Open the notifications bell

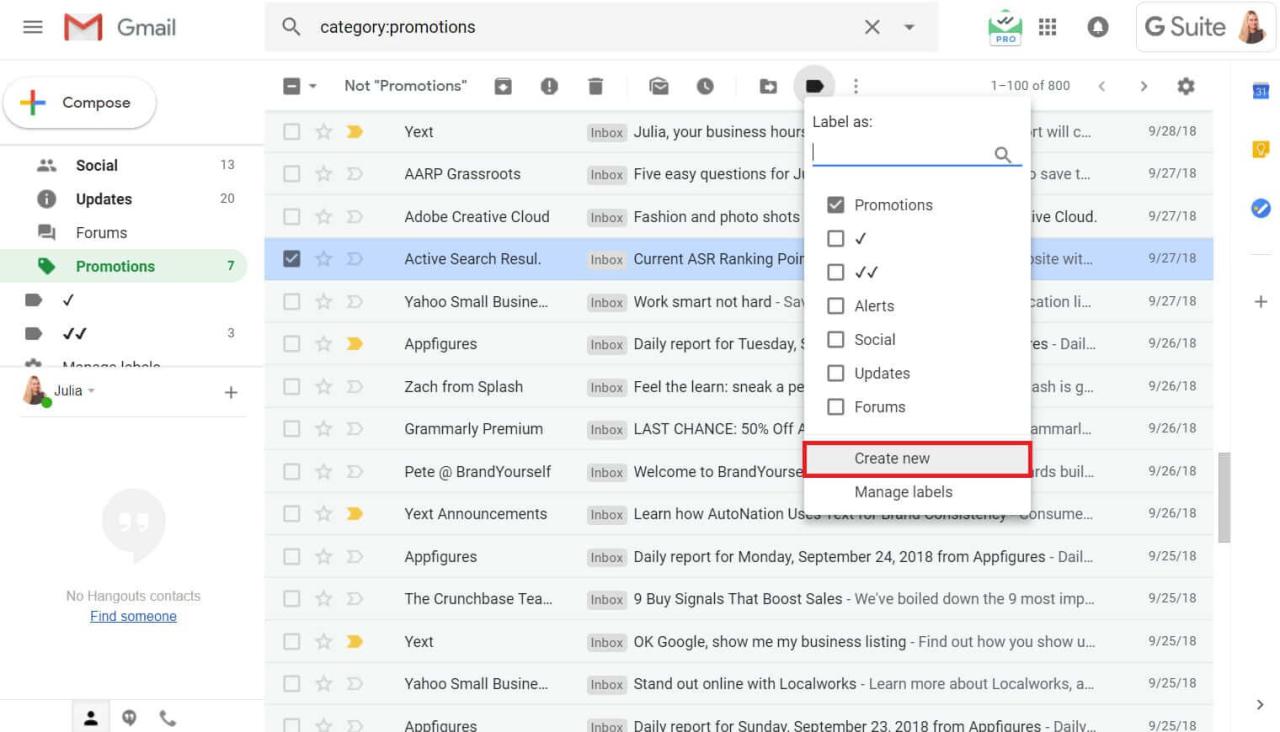click(x=1097, y=27)
